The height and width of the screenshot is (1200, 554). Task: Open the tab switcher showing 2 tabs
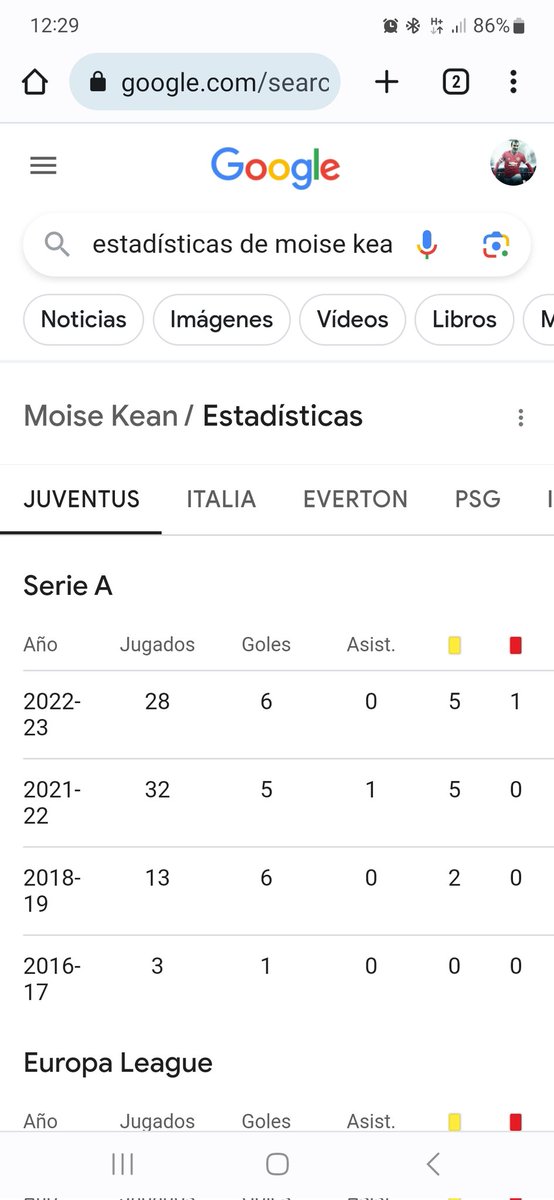click(x=455, y=82)
